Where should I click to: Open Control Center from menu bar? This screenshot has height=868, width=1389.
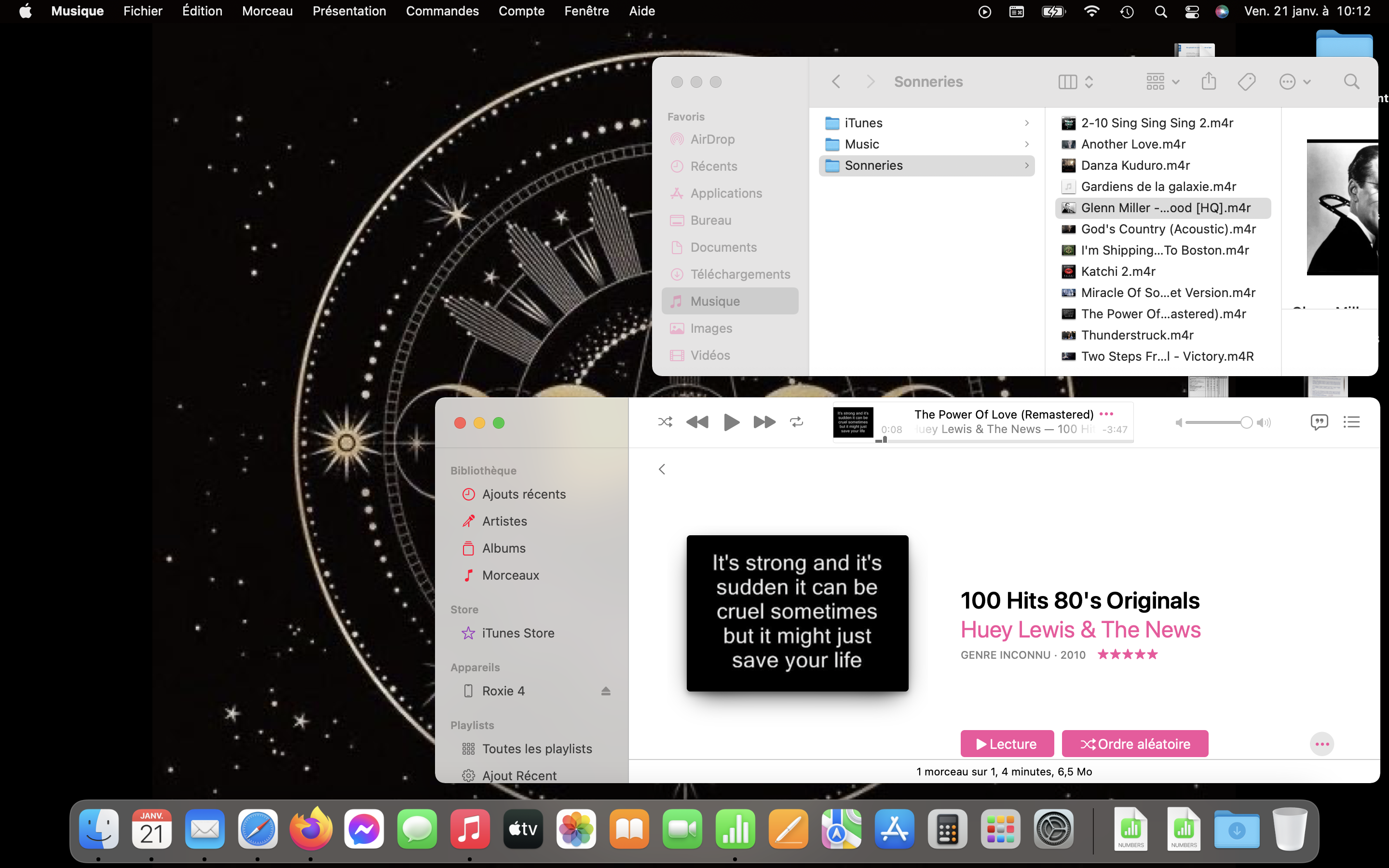tap(1192, 12)
